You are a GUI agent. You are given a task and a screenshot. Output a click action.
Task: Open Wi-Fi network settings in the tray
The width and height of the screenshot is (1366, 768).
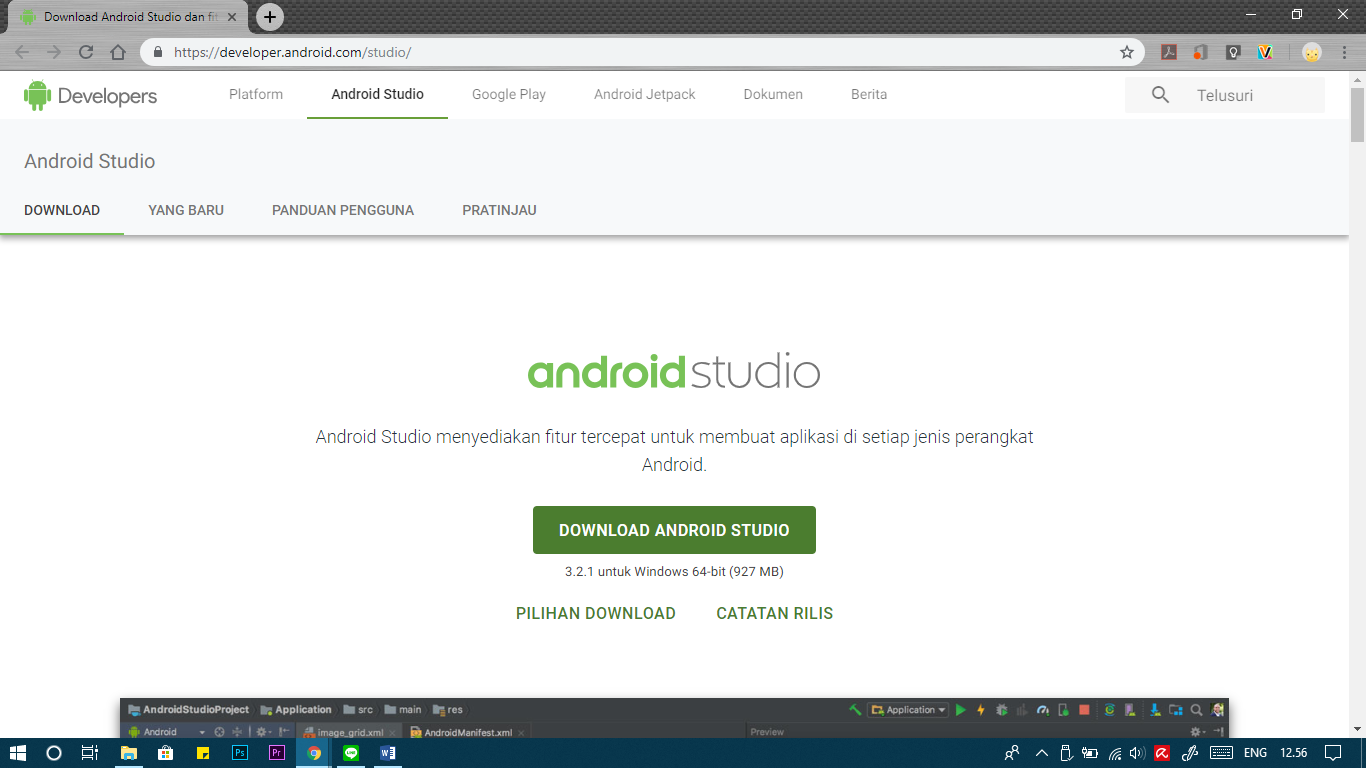click(x=1115, y=753)
